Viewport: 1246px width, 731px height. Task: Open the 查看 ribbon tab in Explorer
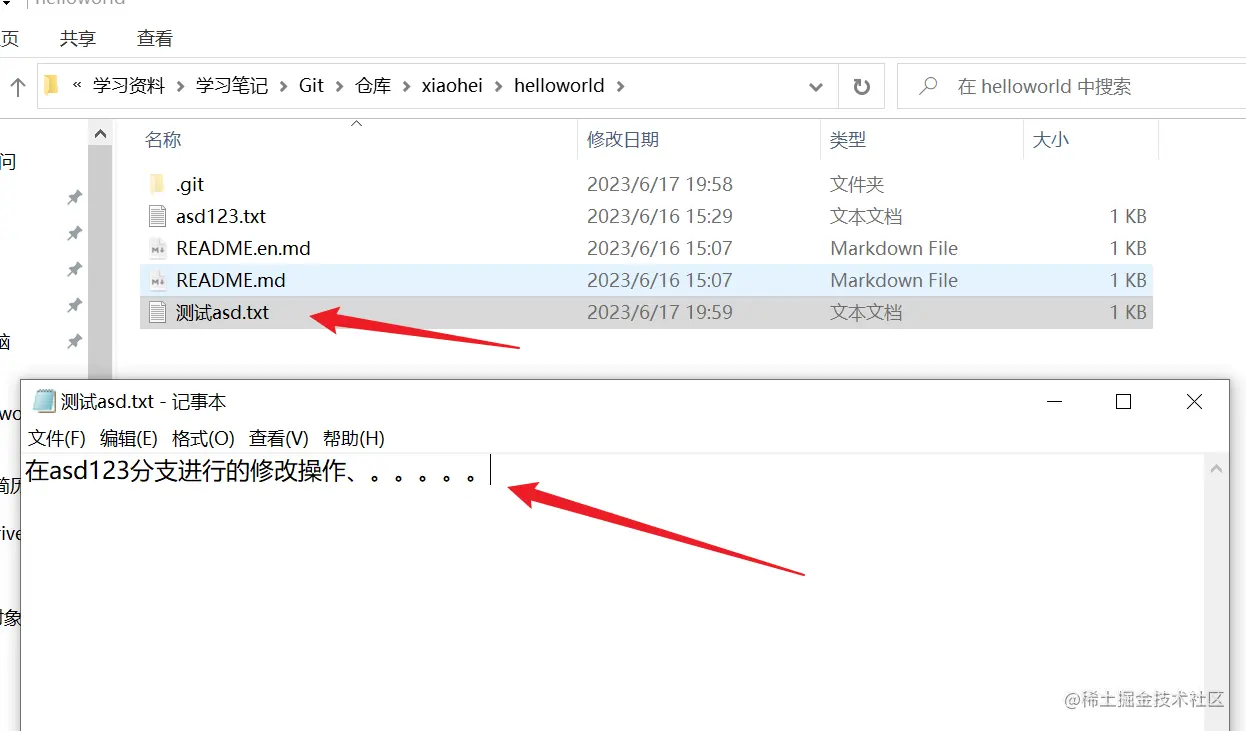[x=155, y=39]
